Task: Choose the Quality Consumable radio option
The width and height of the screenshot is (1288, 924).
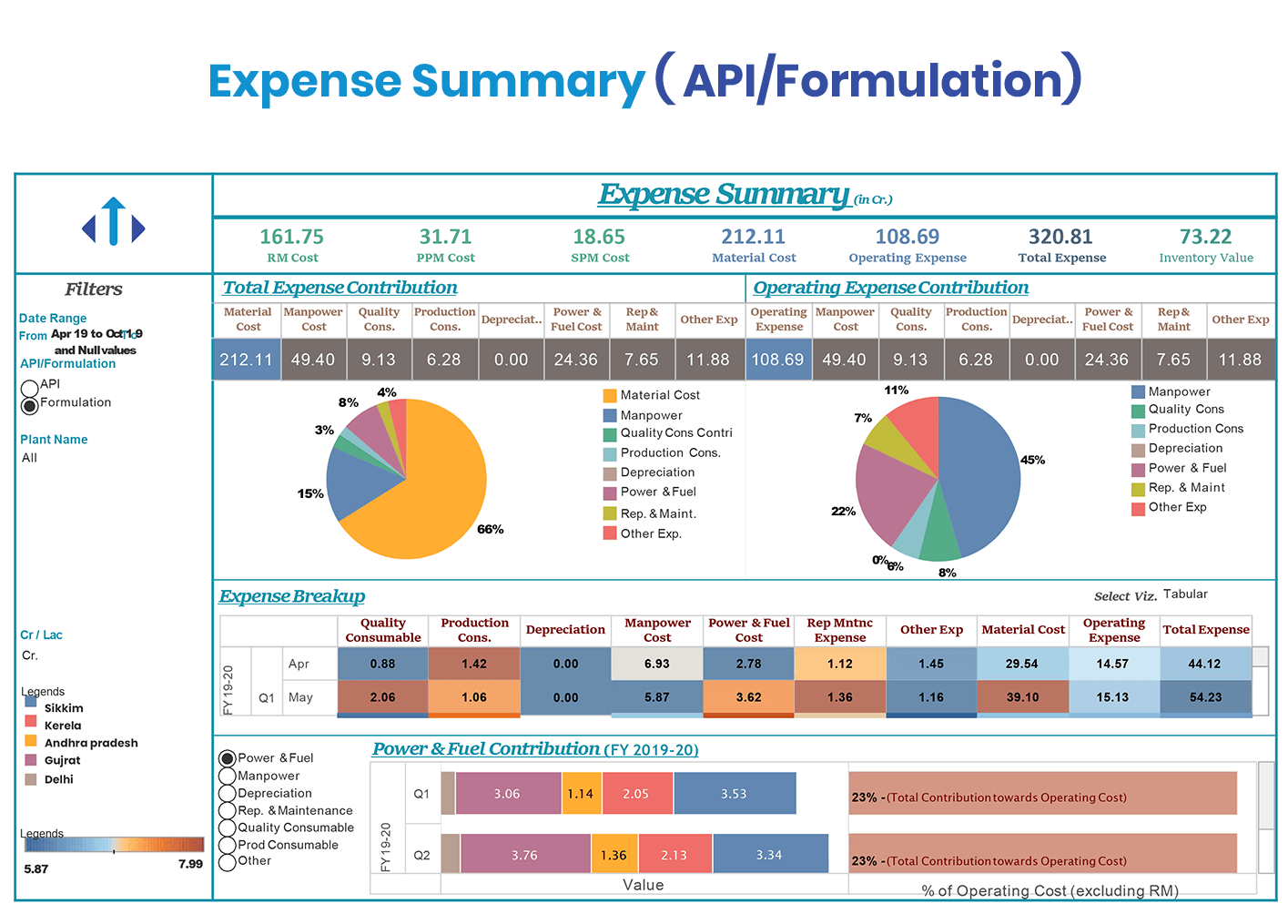Action: [x=227, y=827]
